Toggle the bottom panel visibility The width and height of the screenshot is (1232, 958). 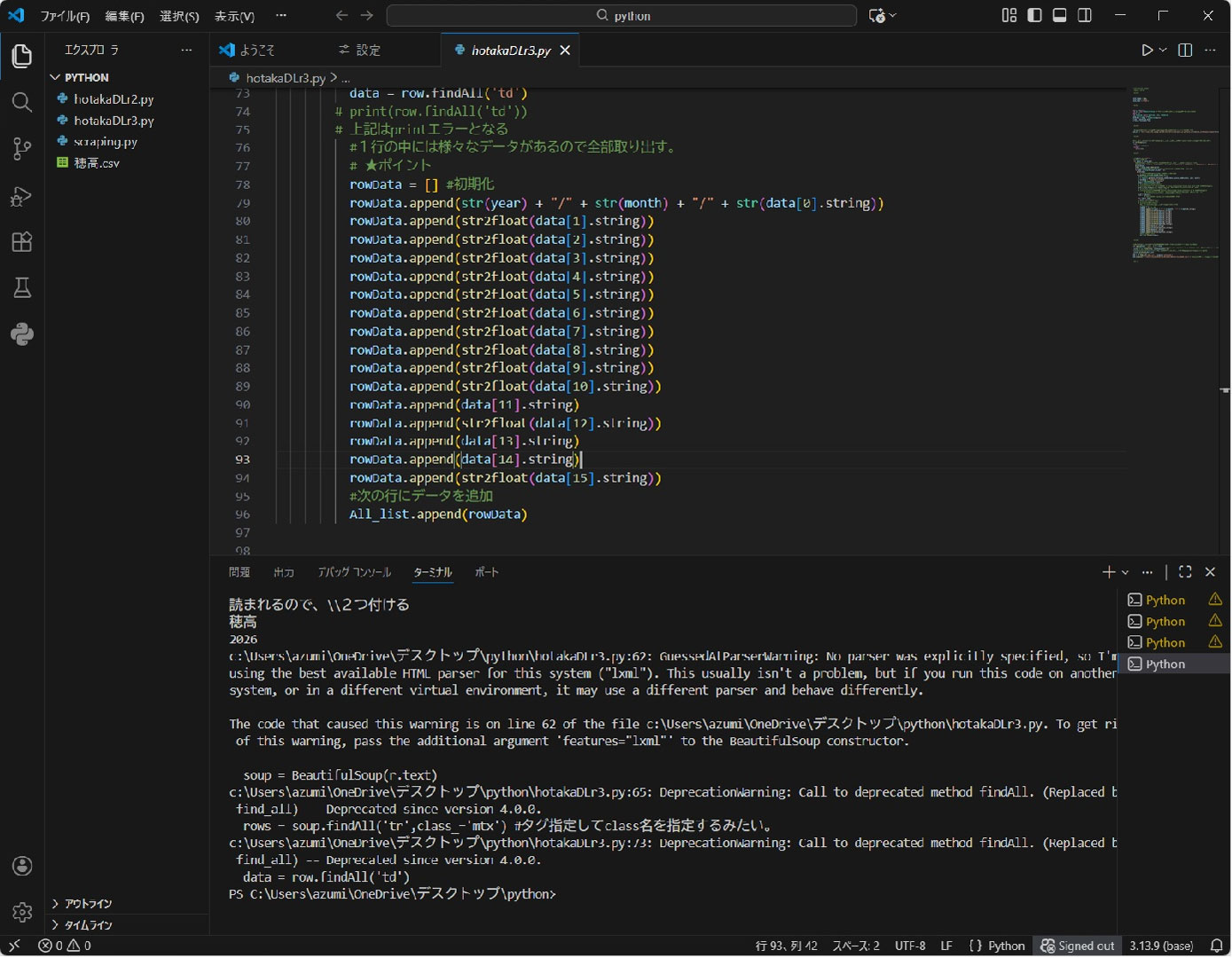point(1059,16)
